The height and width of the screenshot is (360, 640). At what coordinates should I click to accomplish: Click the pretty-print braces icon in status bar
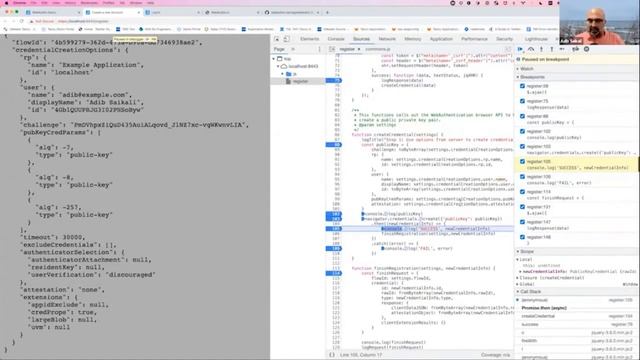(x=332, y=355)
